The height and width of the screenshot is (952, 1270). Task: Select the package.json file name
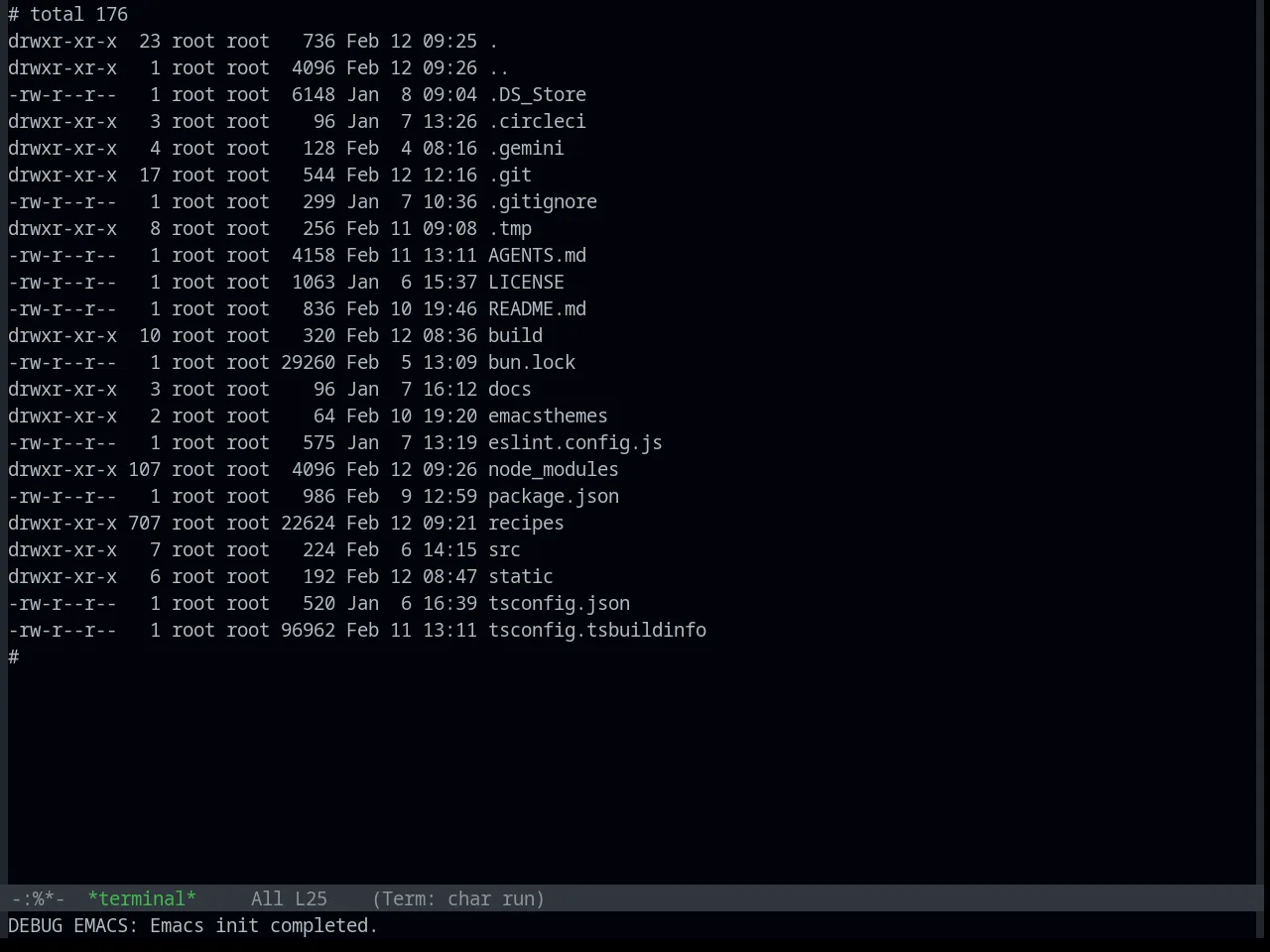click(x=554, y=496)
